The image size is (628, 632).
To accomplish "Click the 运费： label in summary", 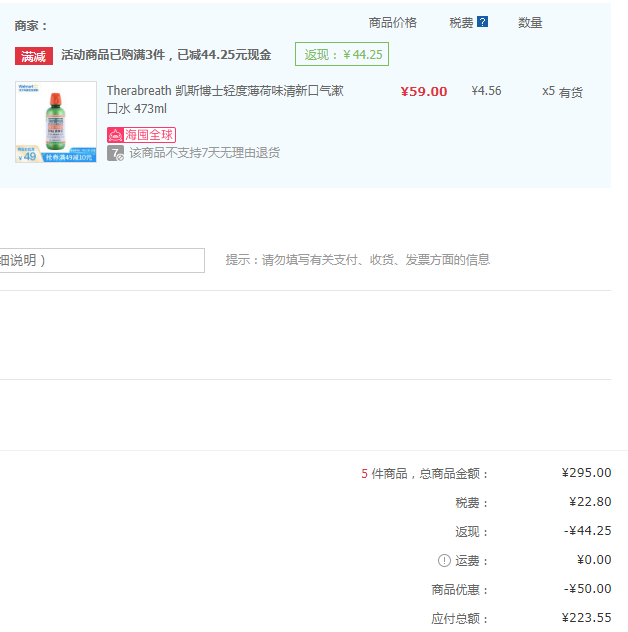I will (x=472, y=561).
